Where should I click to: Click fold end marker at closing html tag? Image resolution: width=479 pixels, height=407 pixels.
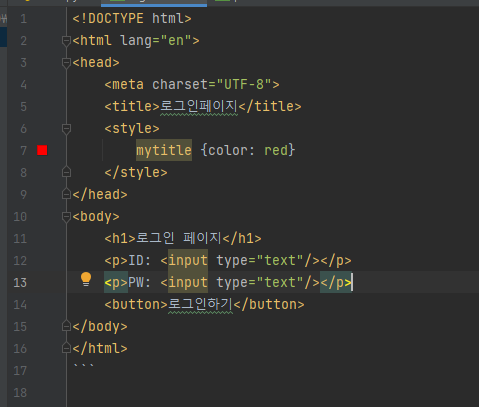click(x=66, y=348)
